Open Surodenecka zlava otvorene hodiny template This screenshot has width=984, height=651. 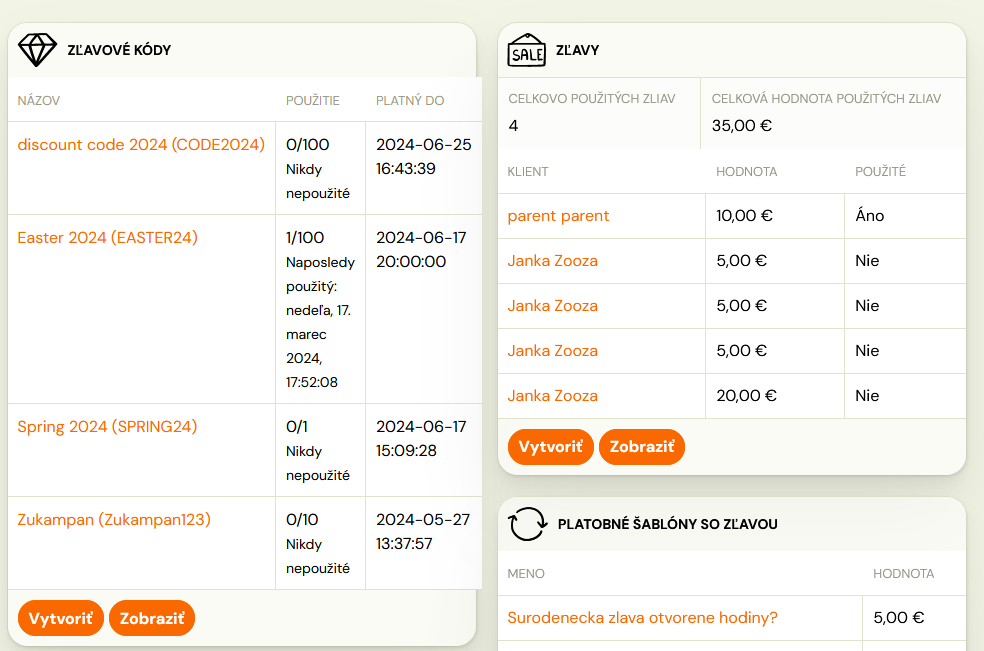642,618
